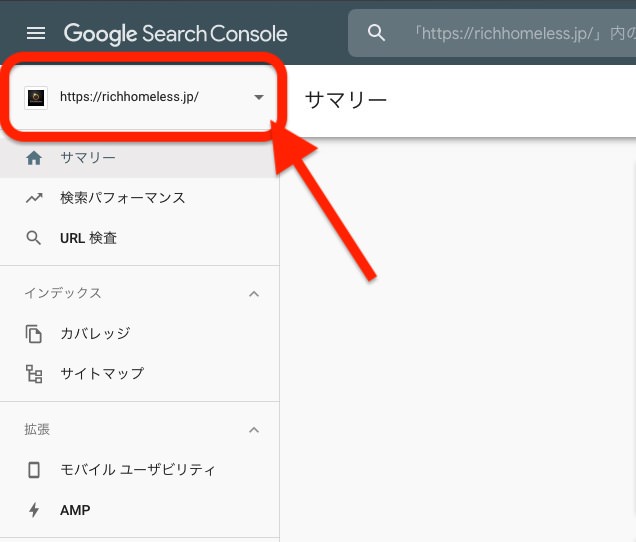Open the hamburger main menu
636x542 pixels.
coord(35,33)
